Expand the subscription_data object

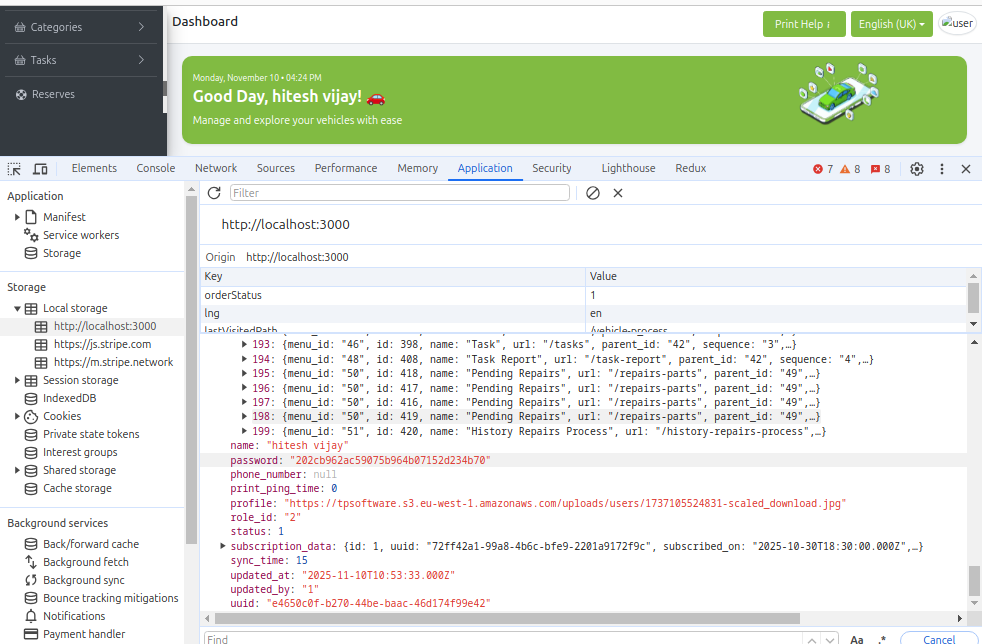point(222,546)
